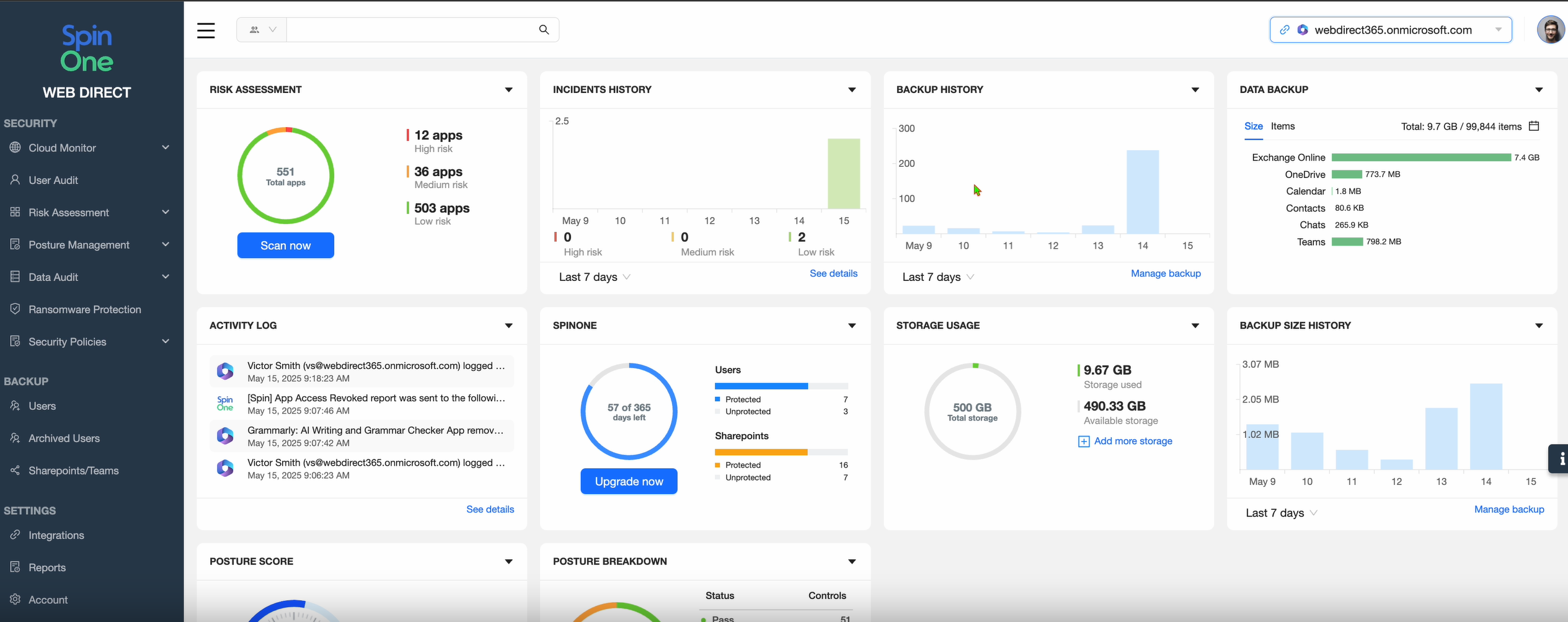This screenshot has height=622, width=1568.
Task: Open Reports in the sidebar
Action: [x=47, y=567]
